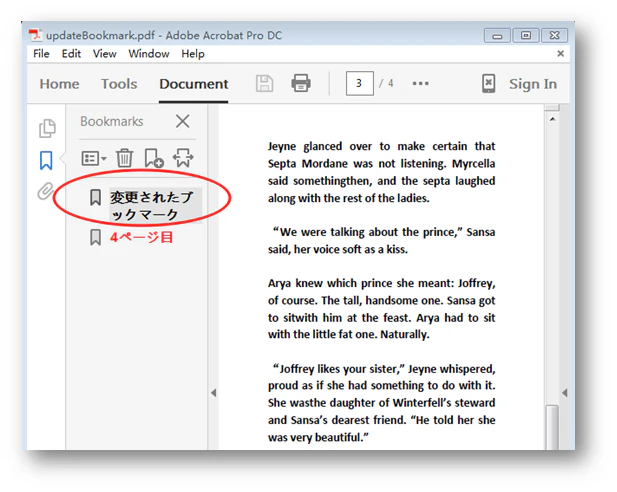Screen dimensions: 617x492
Task: Click the vertical scrollbar thumb
Action: click(552, 427)
